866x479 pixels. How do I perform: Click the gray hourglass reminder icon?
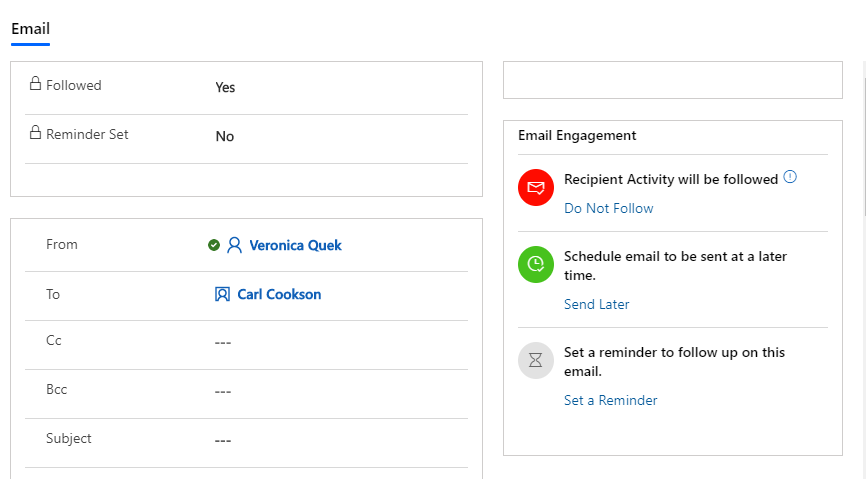(536, 360)
